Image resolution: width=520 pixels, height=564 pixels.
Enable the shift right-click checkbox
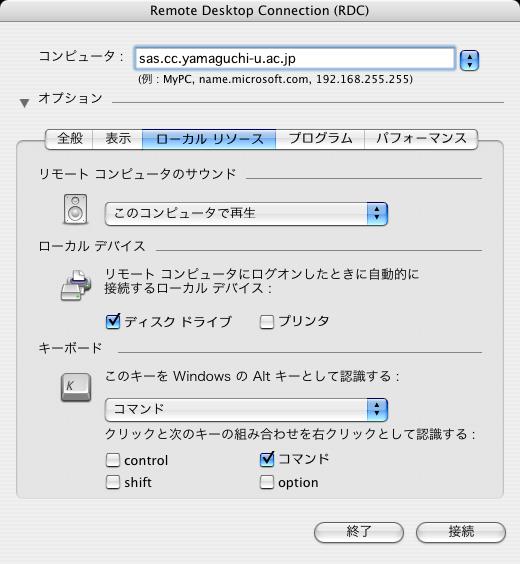coord(113,482)
